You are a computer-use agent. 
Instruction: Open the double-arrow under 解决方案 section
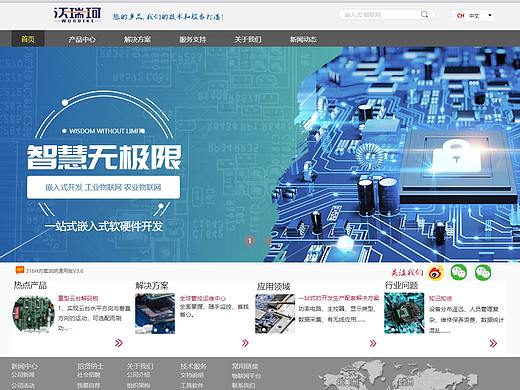click(x=245, y=343)
